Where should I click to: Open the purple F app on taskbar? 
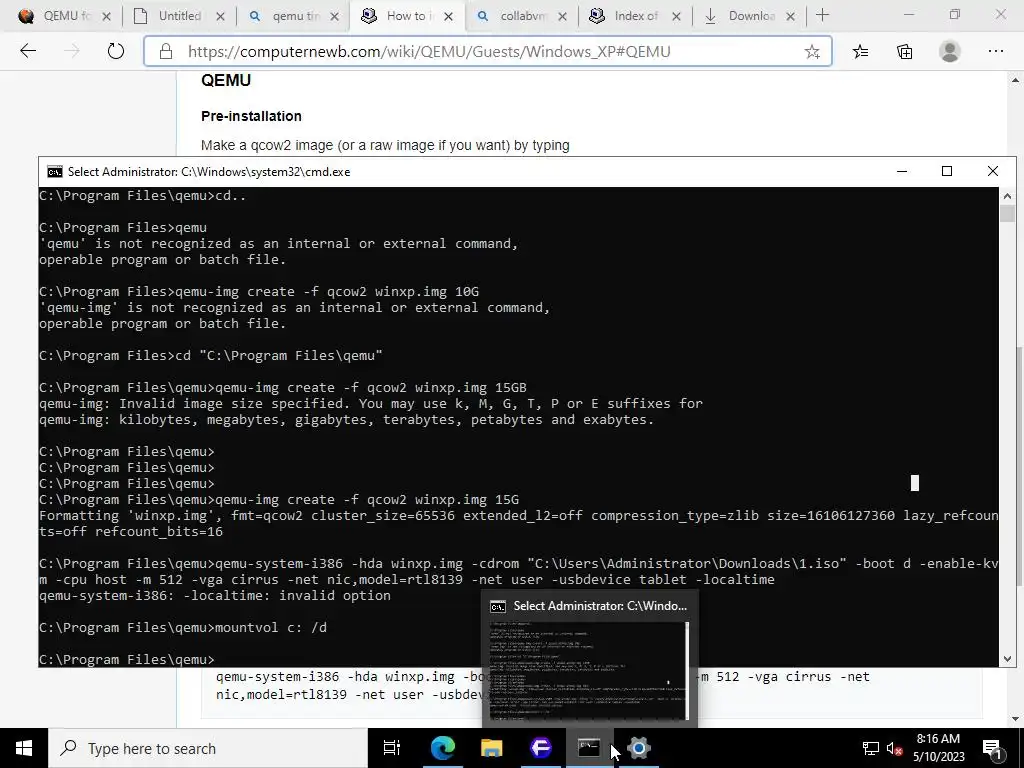point(540,748)
